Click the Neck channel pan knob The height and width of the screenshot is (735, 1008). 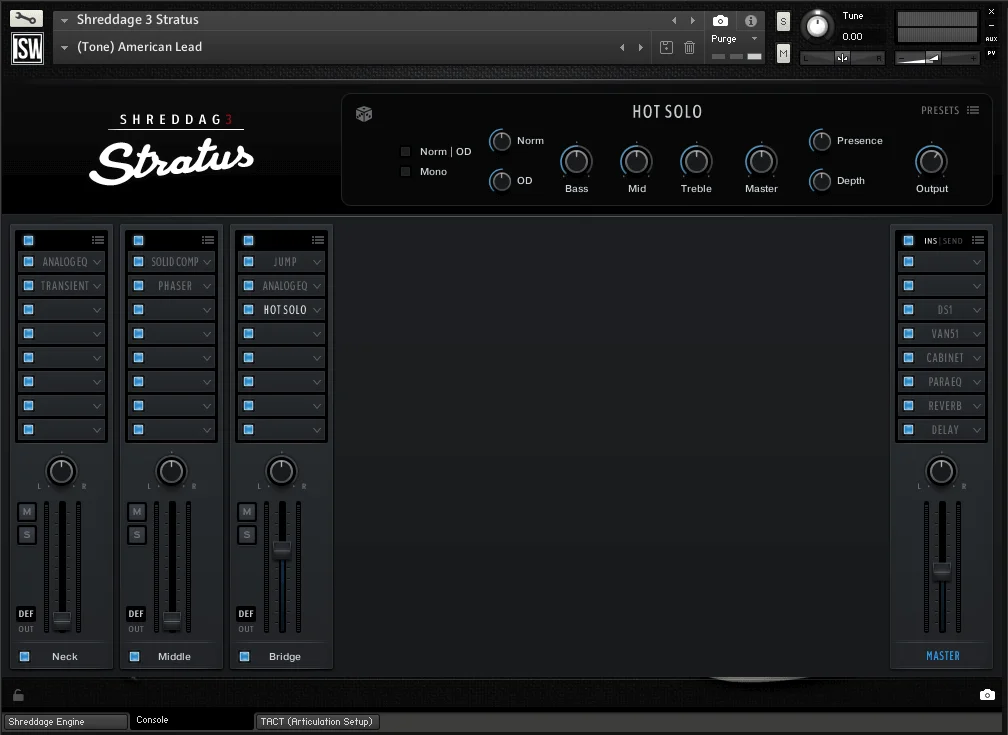coord(62,471)
